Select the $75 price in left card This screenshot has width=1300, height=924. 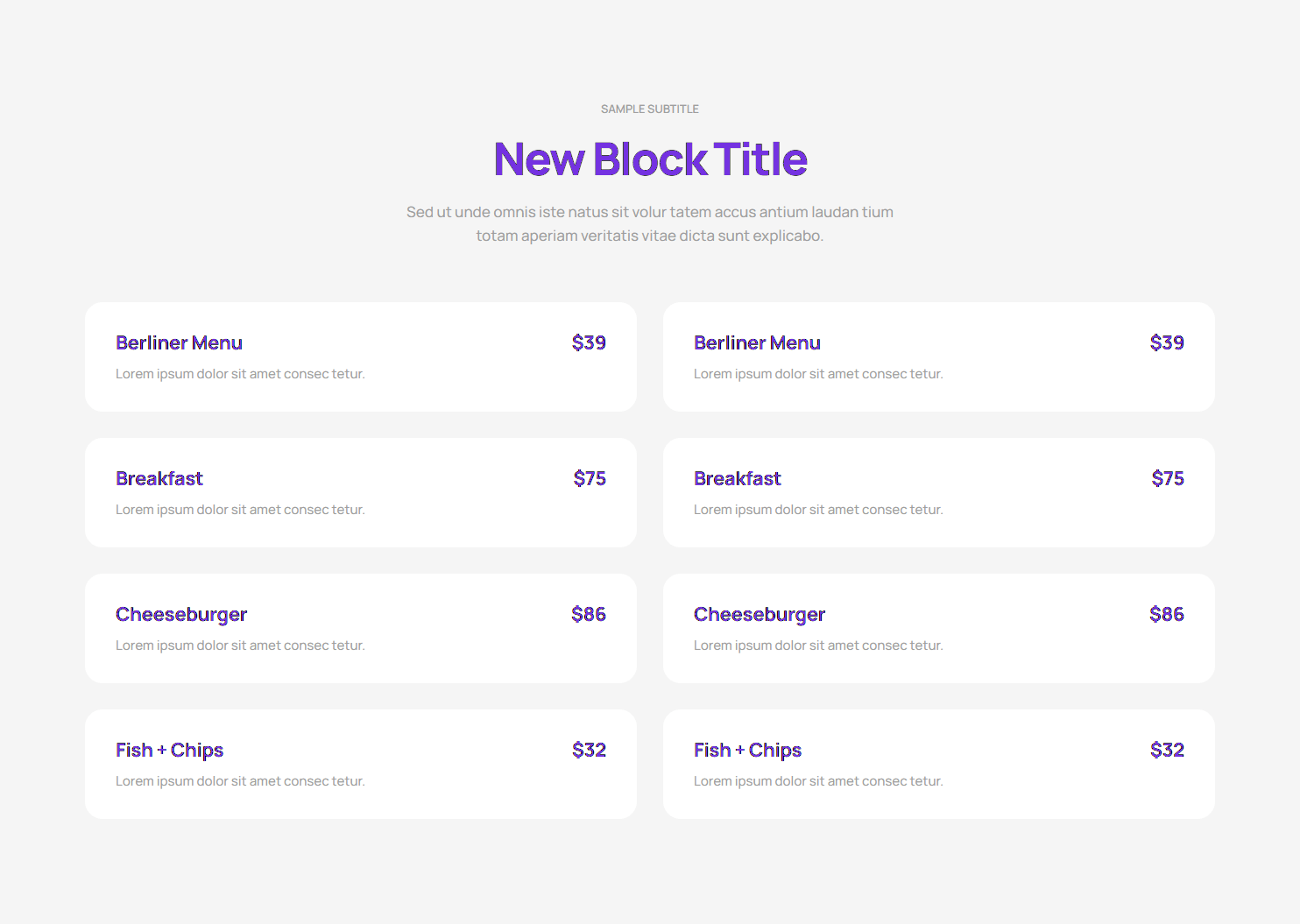point(590,479)
